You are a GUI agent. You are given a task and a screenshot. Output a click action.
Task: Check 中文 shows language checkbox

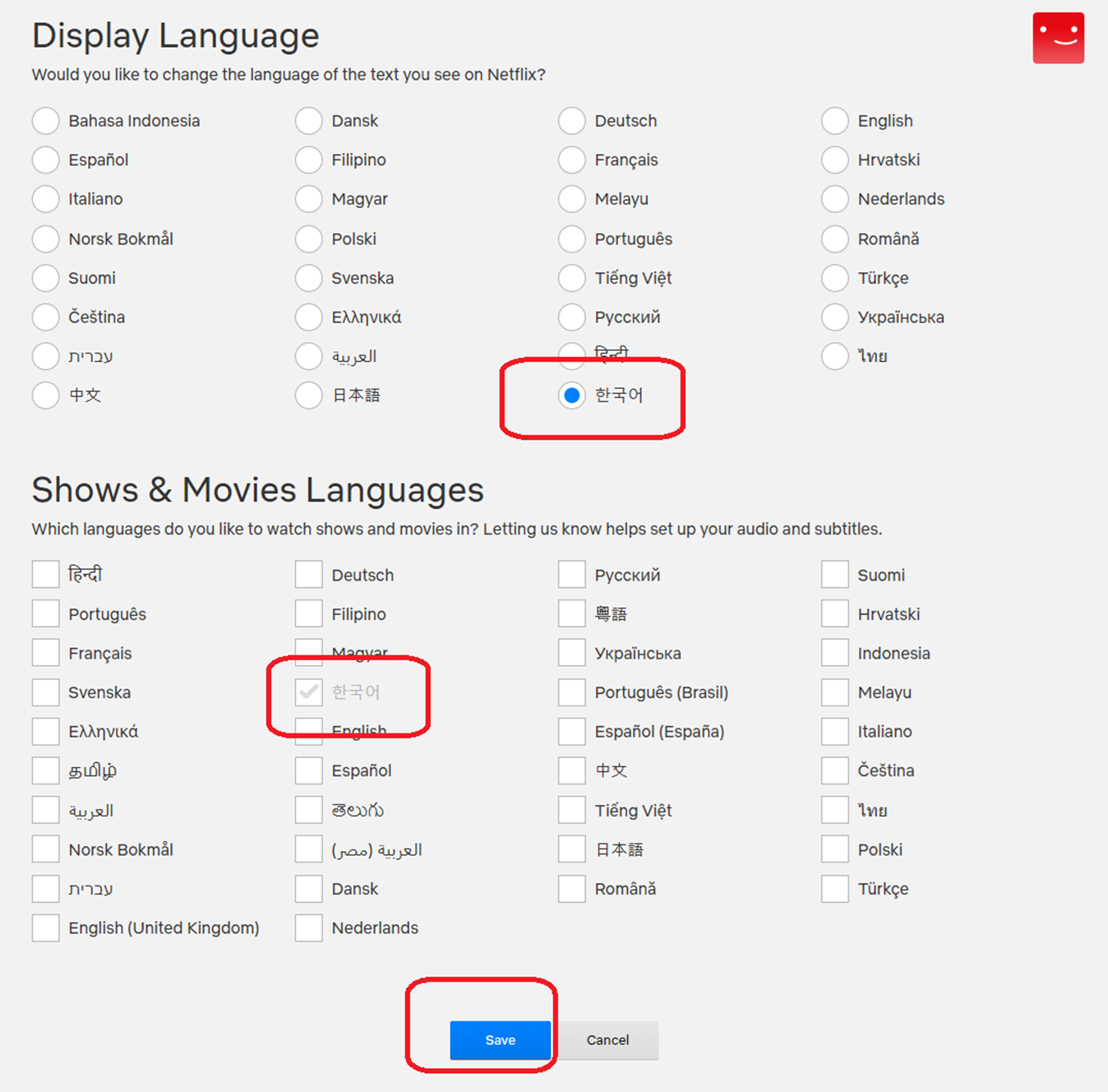pyautogui.click(x=571, y=770)
